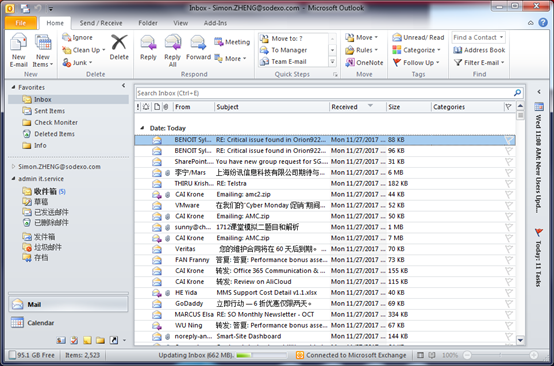Send message to OneNote
The image size is (554, 366).
(x=364, y=63)
